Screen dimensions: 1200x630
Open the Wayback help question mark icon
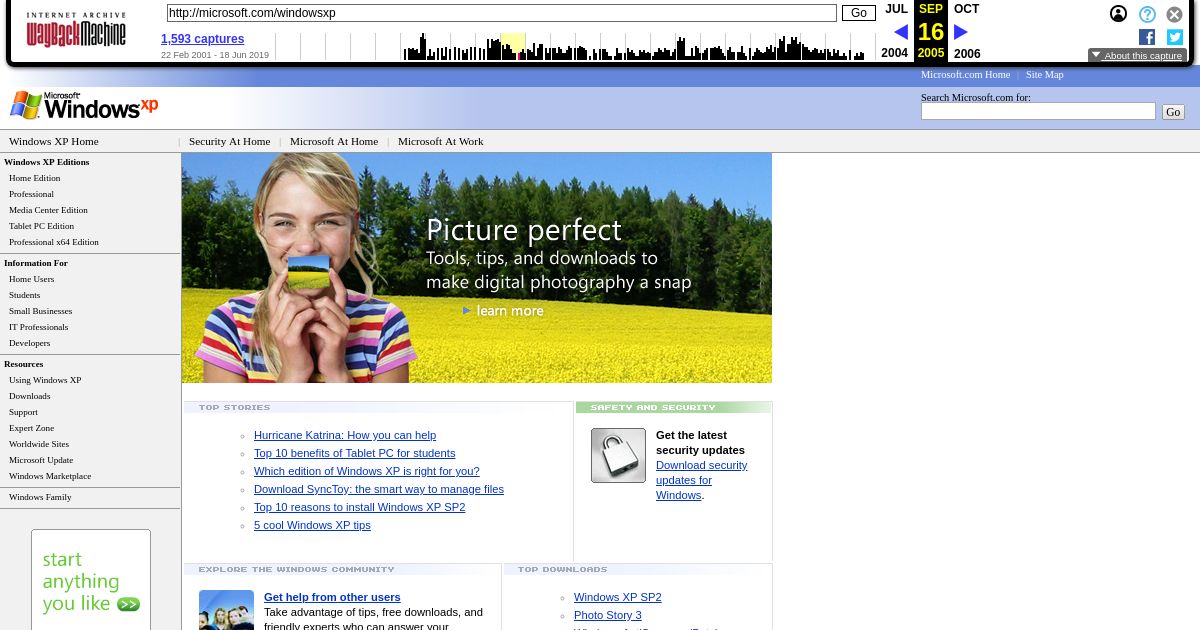point(1147,14)
